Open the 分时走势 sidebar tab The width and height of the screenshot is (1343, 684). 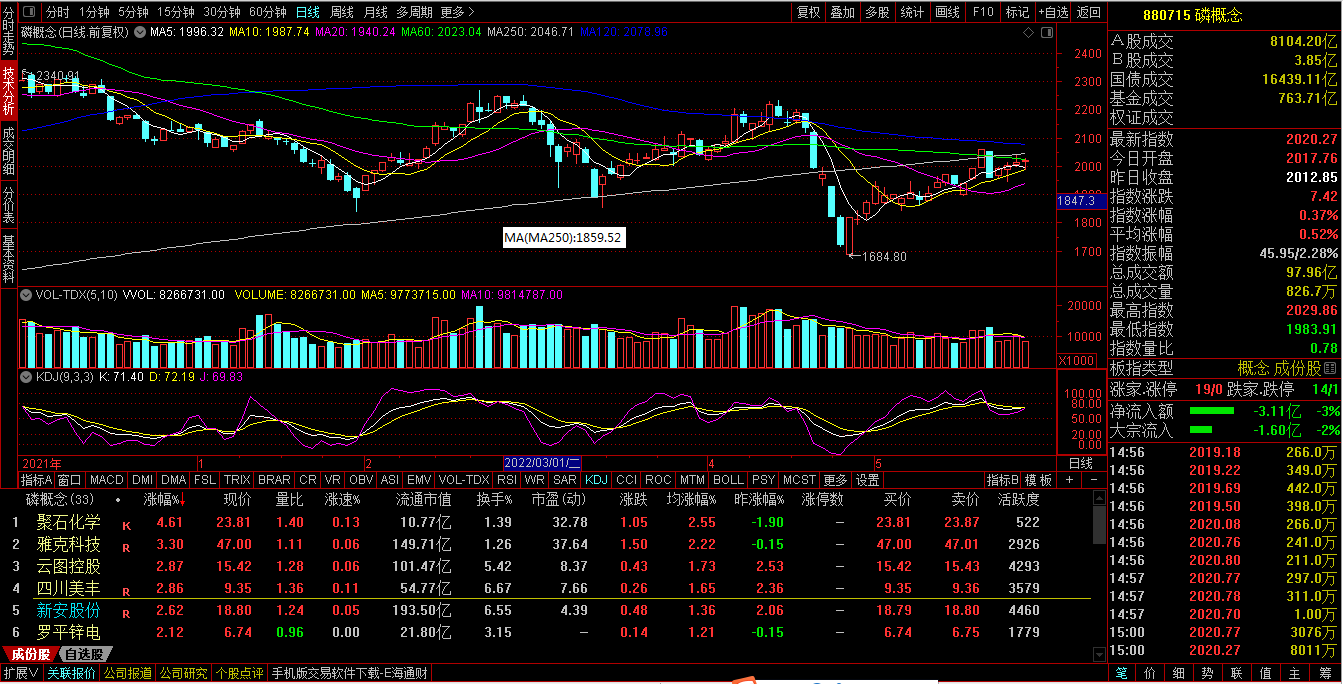9,29
